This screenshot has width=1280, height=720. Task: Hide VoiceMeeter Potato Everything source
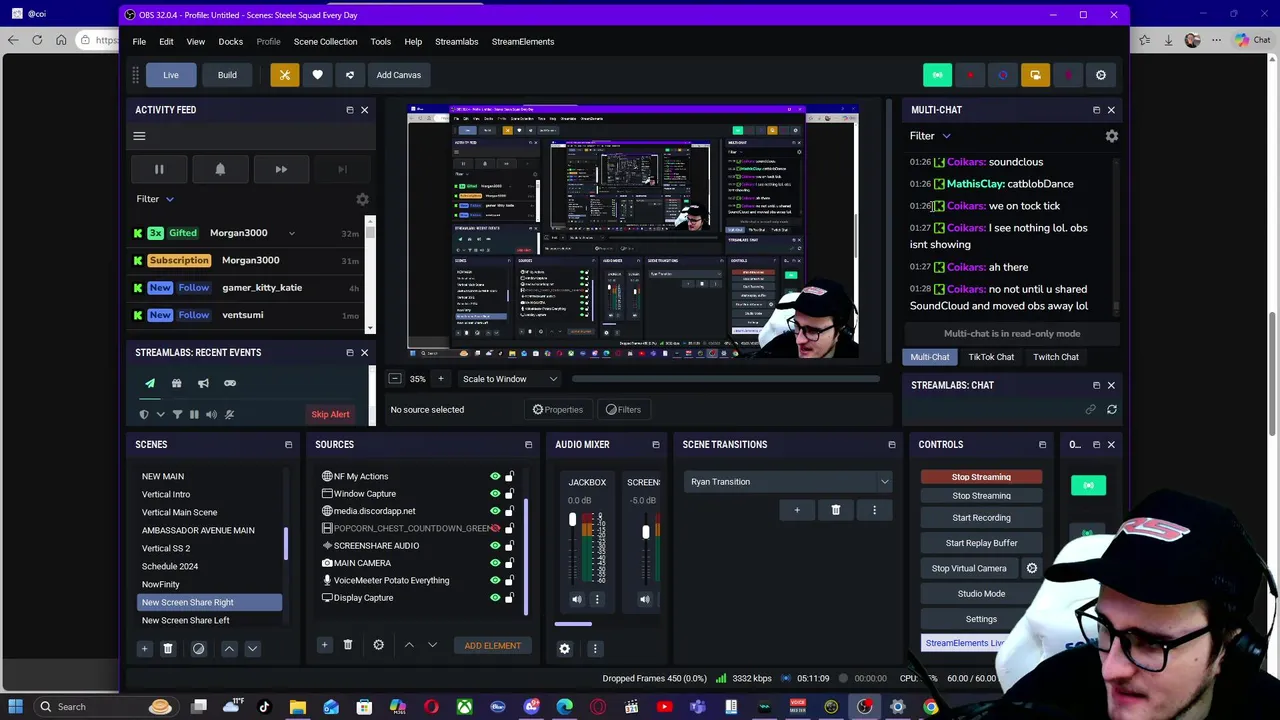tap(494, 580)
